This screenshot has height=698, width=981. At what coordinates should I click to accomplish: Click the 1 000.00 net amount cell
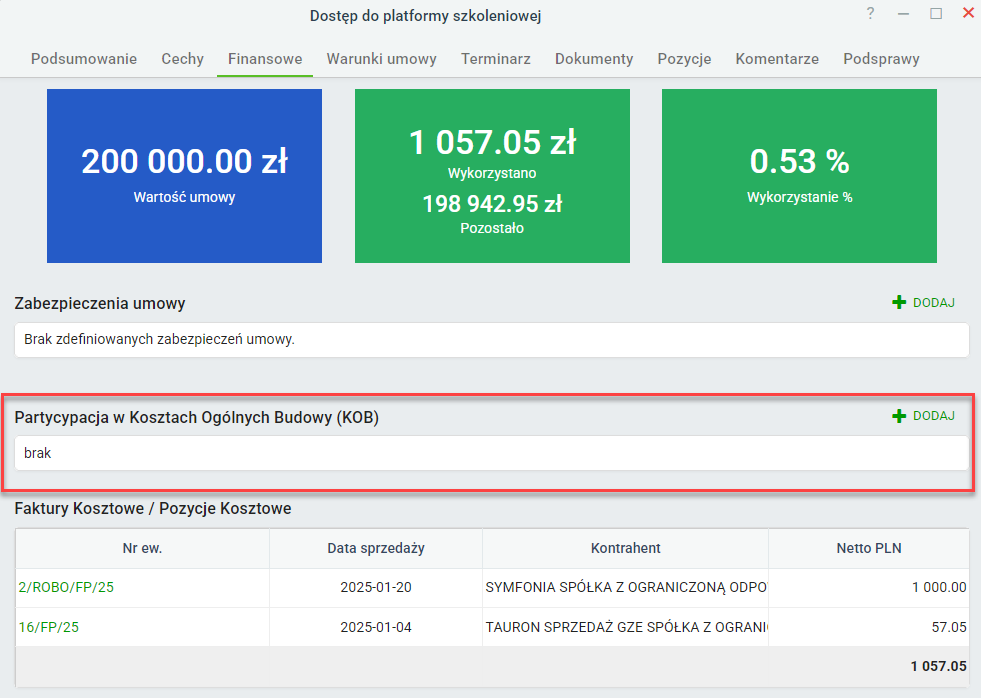[x=868, y=587]
